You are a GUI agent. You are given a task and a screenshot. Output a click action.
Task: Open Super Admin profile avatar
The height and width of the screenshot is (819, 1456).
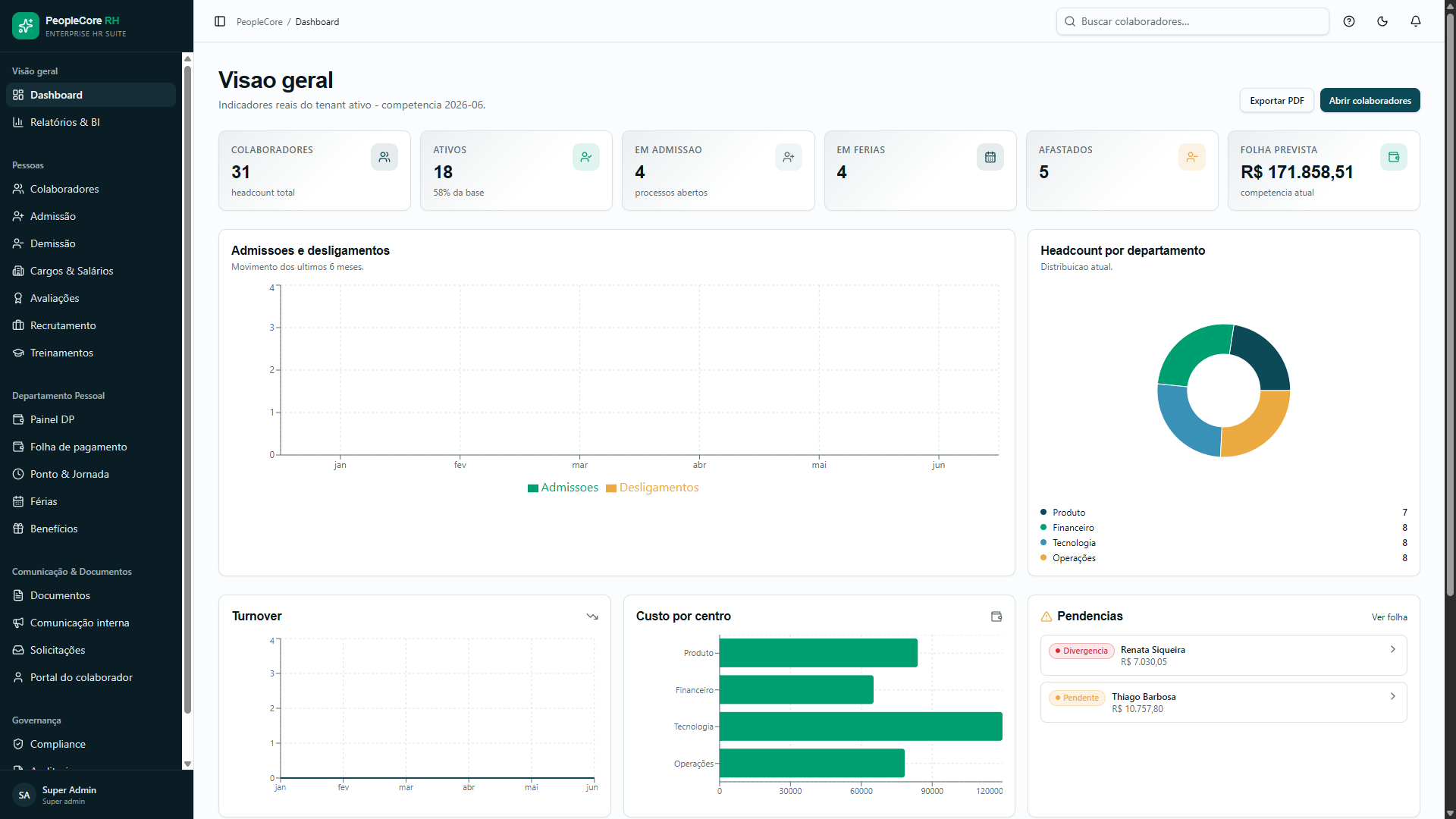click(x=24, y=795)
